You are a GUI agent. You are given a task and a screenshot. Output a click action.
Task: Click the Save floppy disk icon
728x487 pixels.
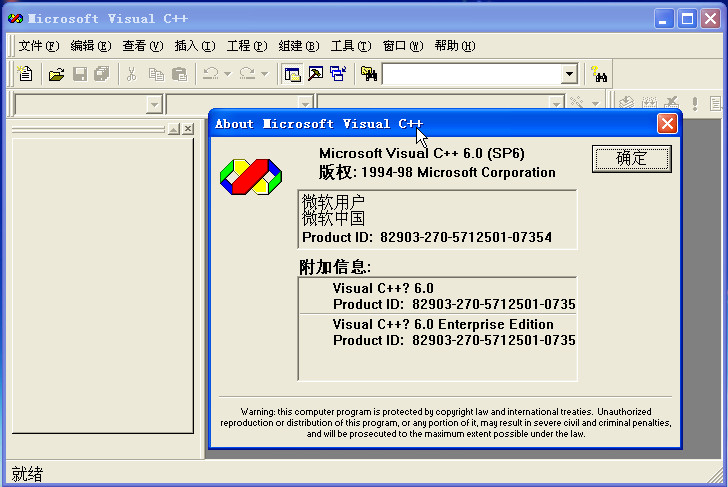tap(80, 74)
